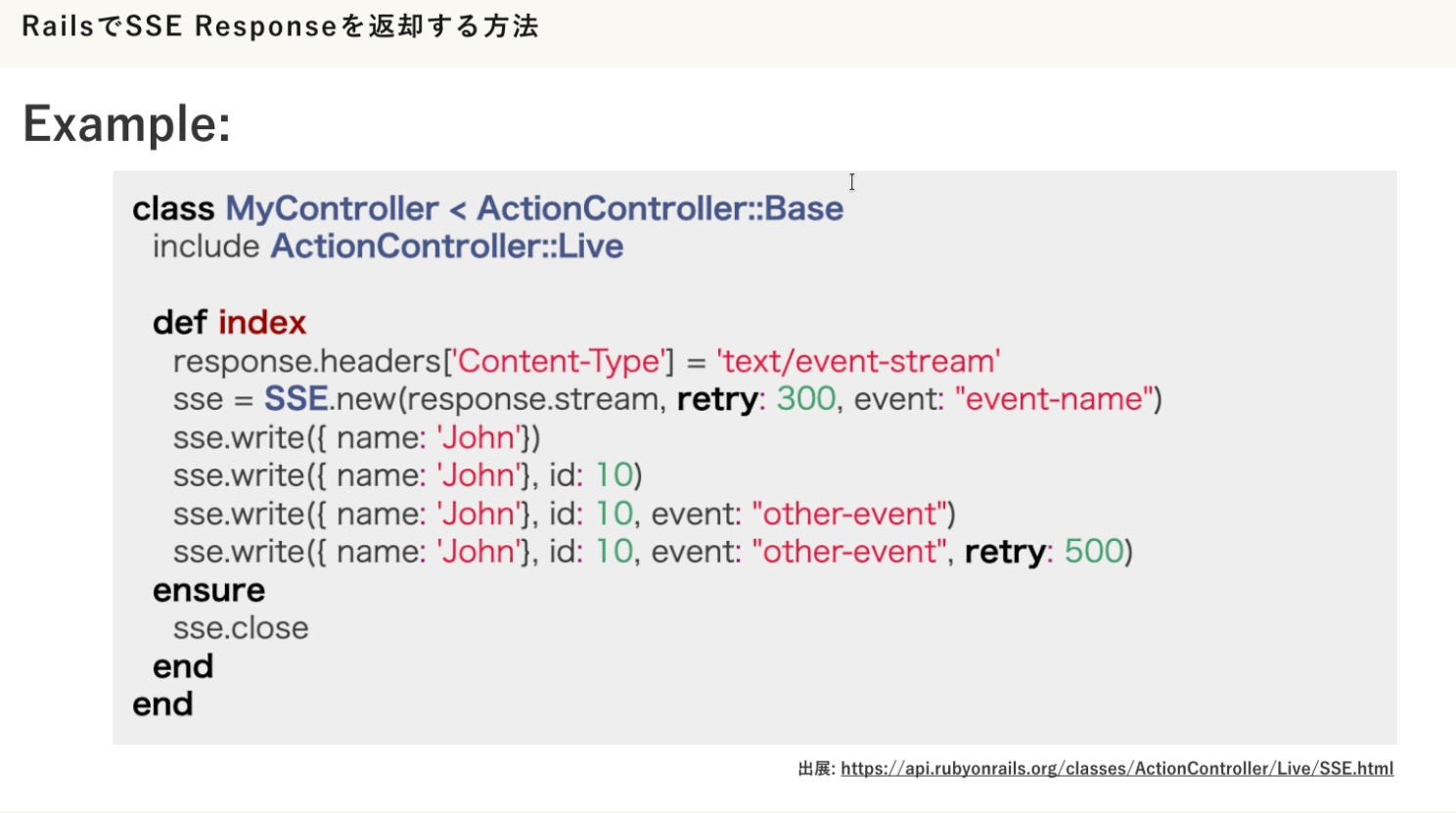Click the 'ensure' keyword
This screenshot has width=1456, height=813.
point(208,590)
